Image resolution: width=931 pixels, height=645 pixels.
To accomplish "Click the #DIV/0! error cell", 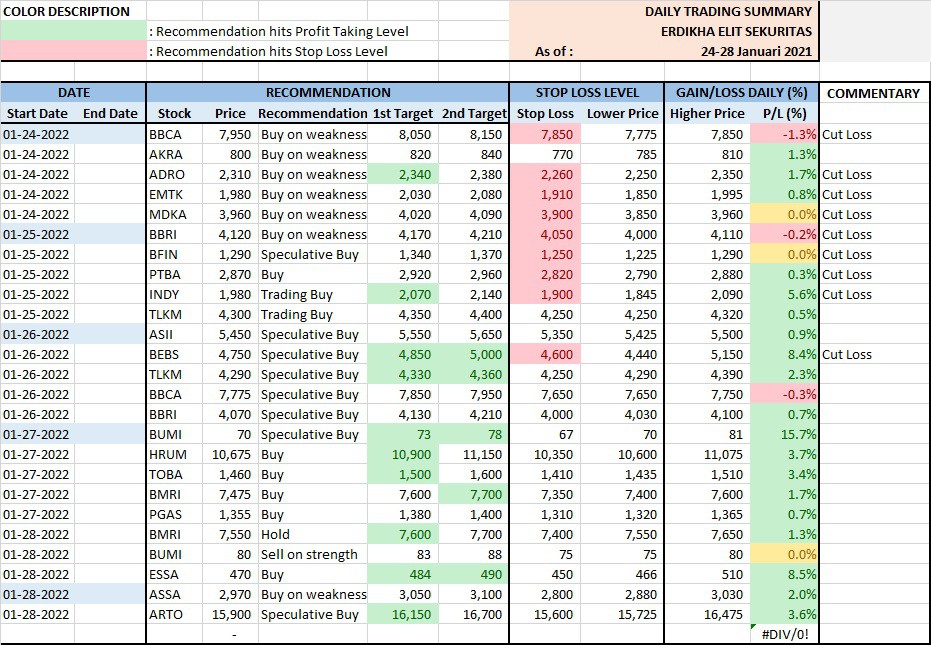I will click(783, 634).
